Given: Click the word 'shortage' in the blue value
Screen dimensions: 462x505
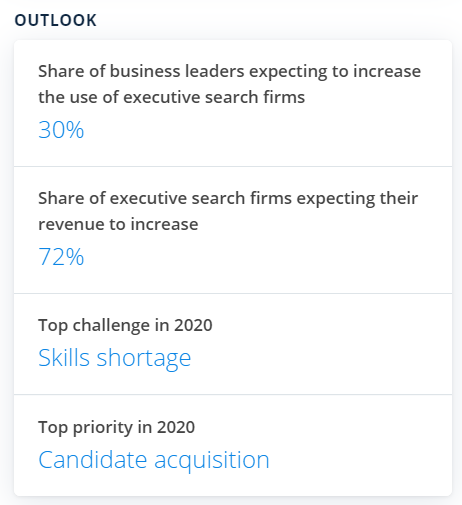Looking at the screenshot, I should pos(144,359).
